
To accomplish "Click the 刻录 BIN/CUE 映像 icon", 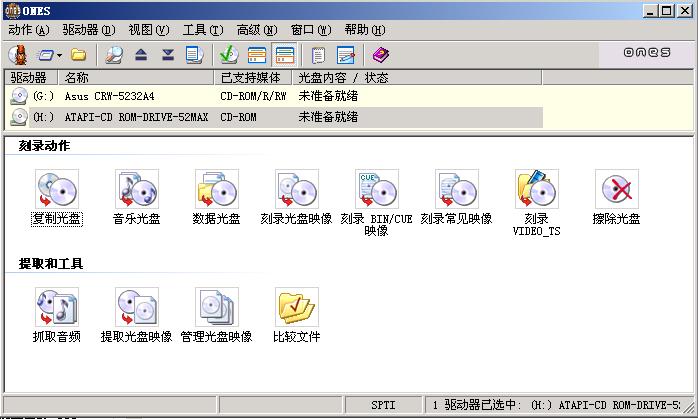I will click(376, 190).
